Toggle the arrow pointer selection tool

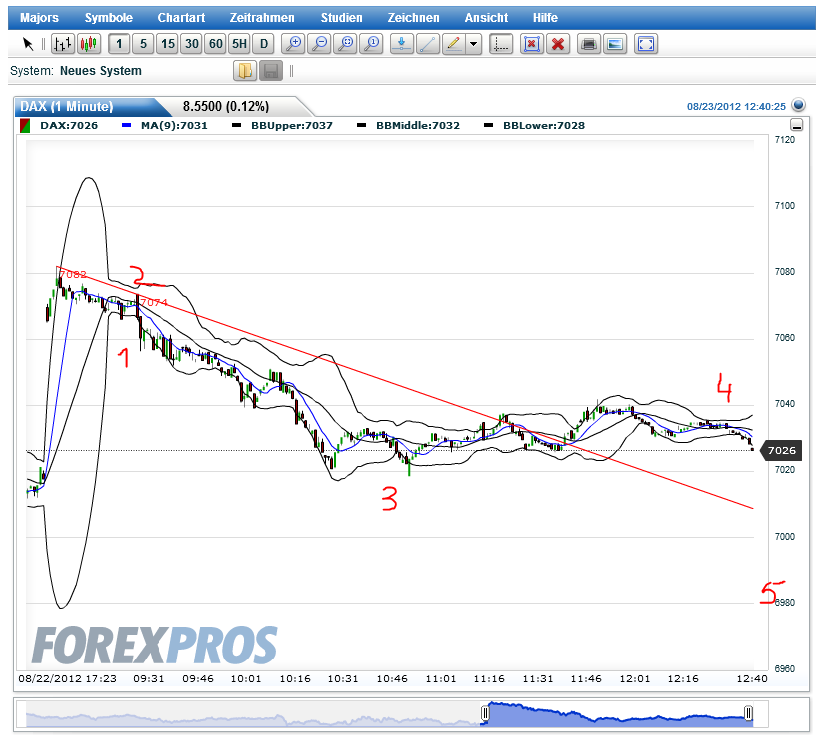28,44
